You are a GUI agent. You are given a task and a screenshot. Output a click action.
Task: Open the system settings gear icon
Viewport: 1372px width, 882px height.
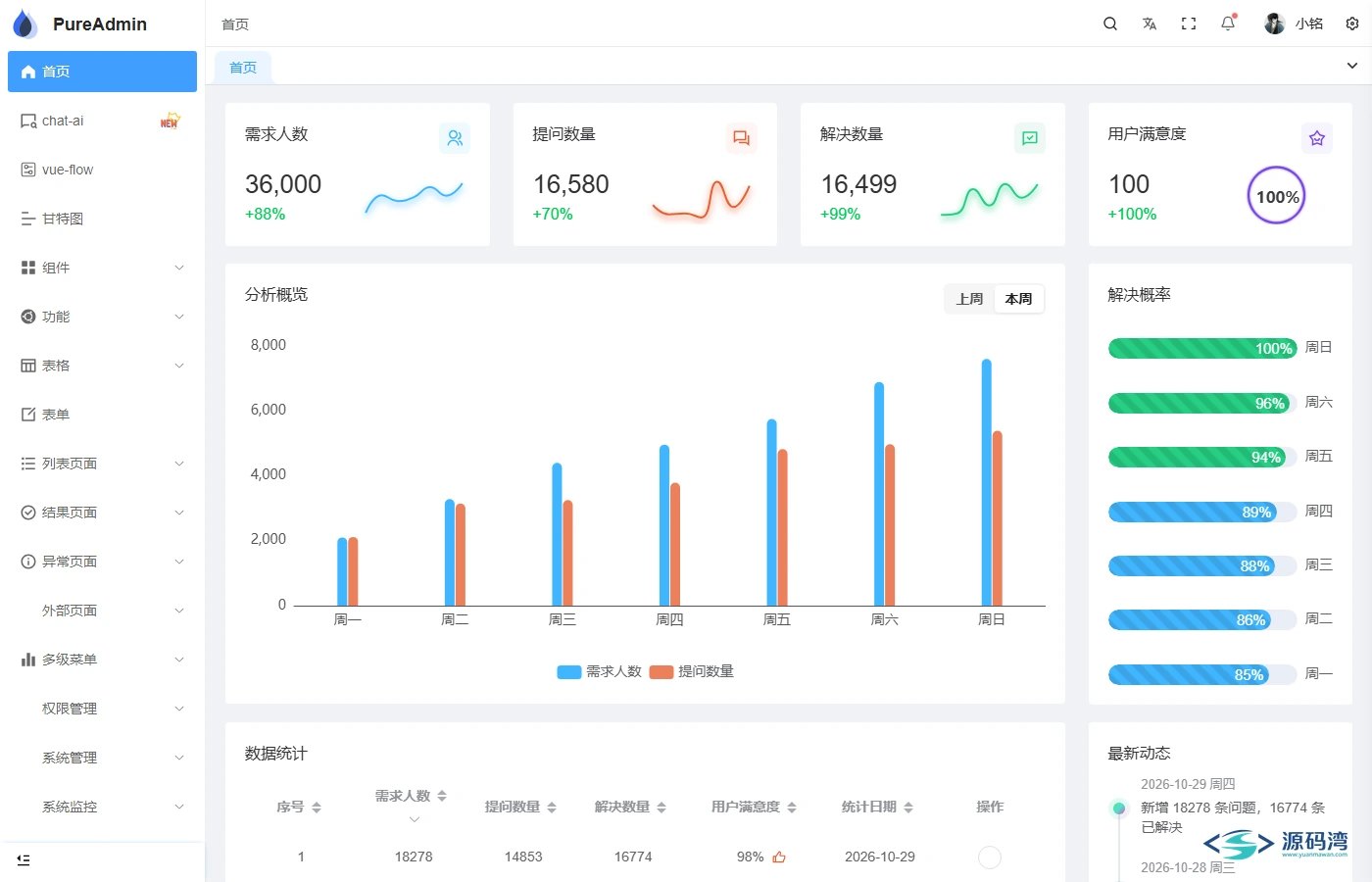[1352, 24]
